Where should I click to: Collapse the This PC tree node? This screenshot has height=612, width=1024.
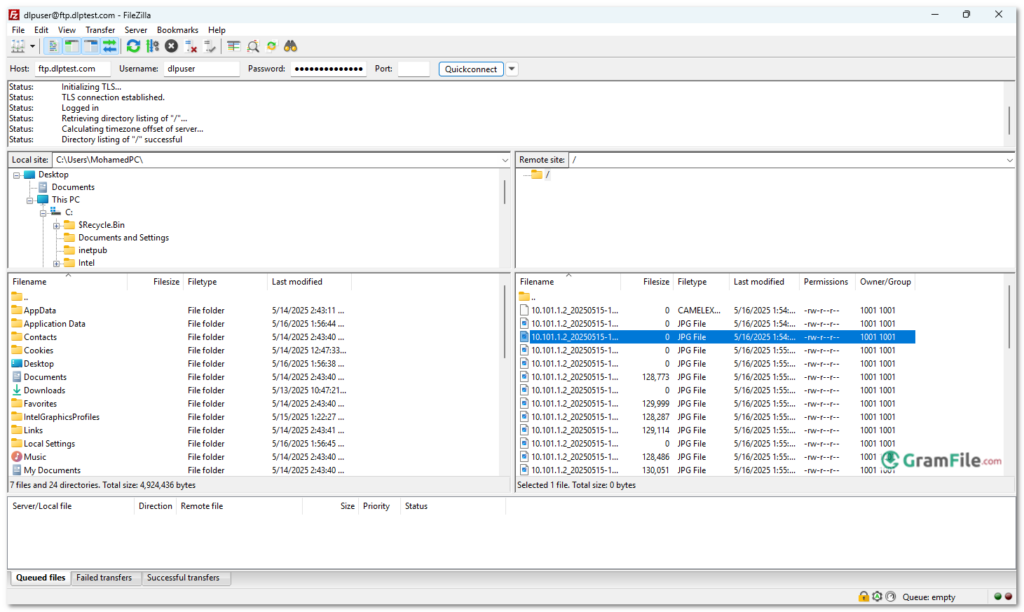(x=30, y=199)
